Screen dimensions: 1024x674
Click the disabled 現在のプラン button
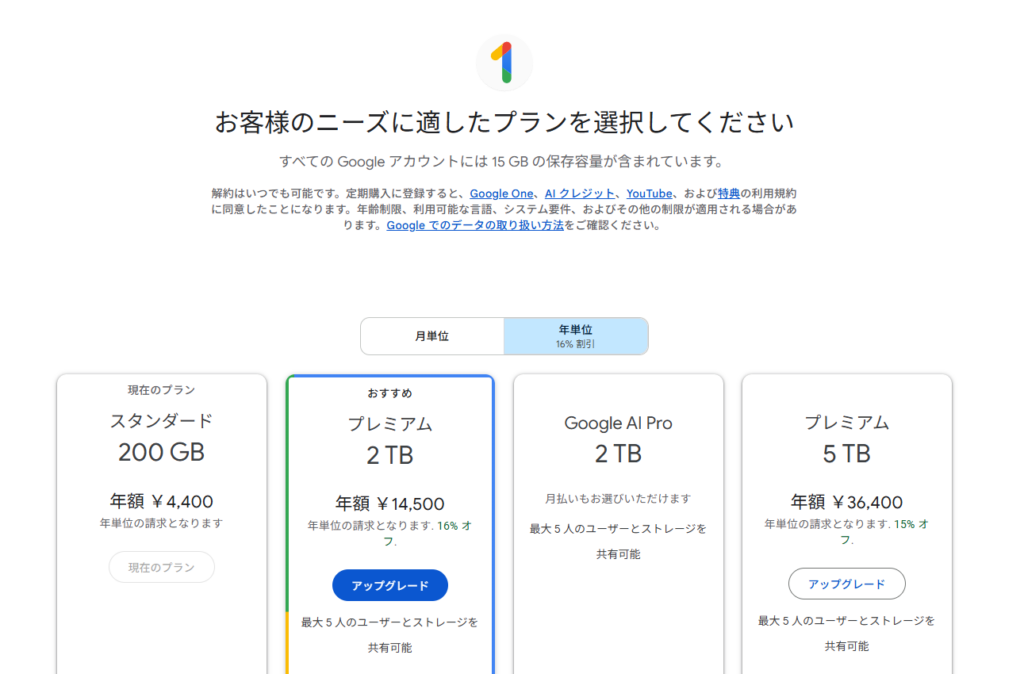coord(161,567)
